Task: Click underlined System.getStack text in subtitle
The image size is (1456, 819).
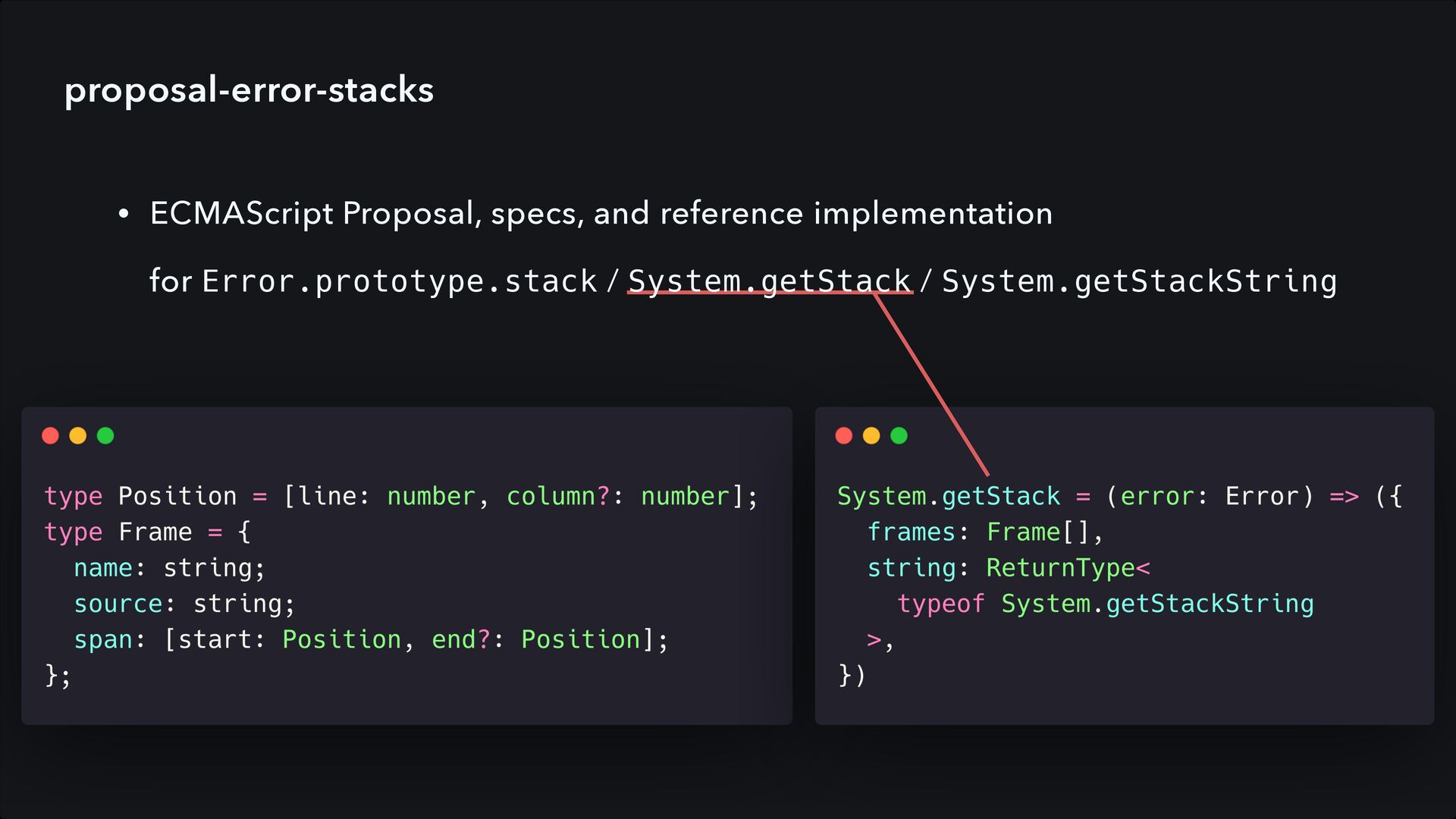Action: click(x=769, y=281)
